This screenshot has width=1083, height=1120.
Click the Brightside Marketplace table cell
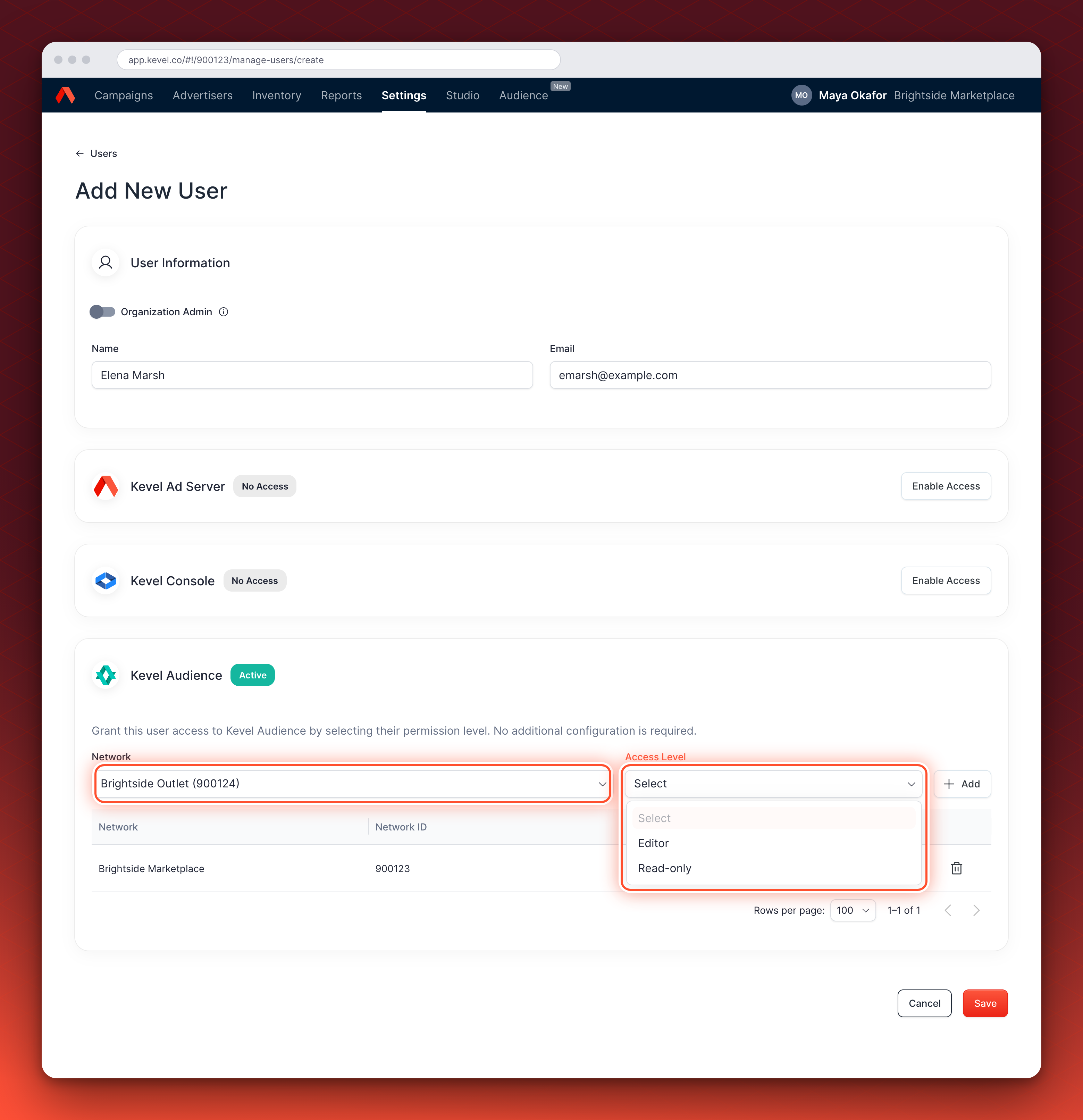[x=151, y=869]
